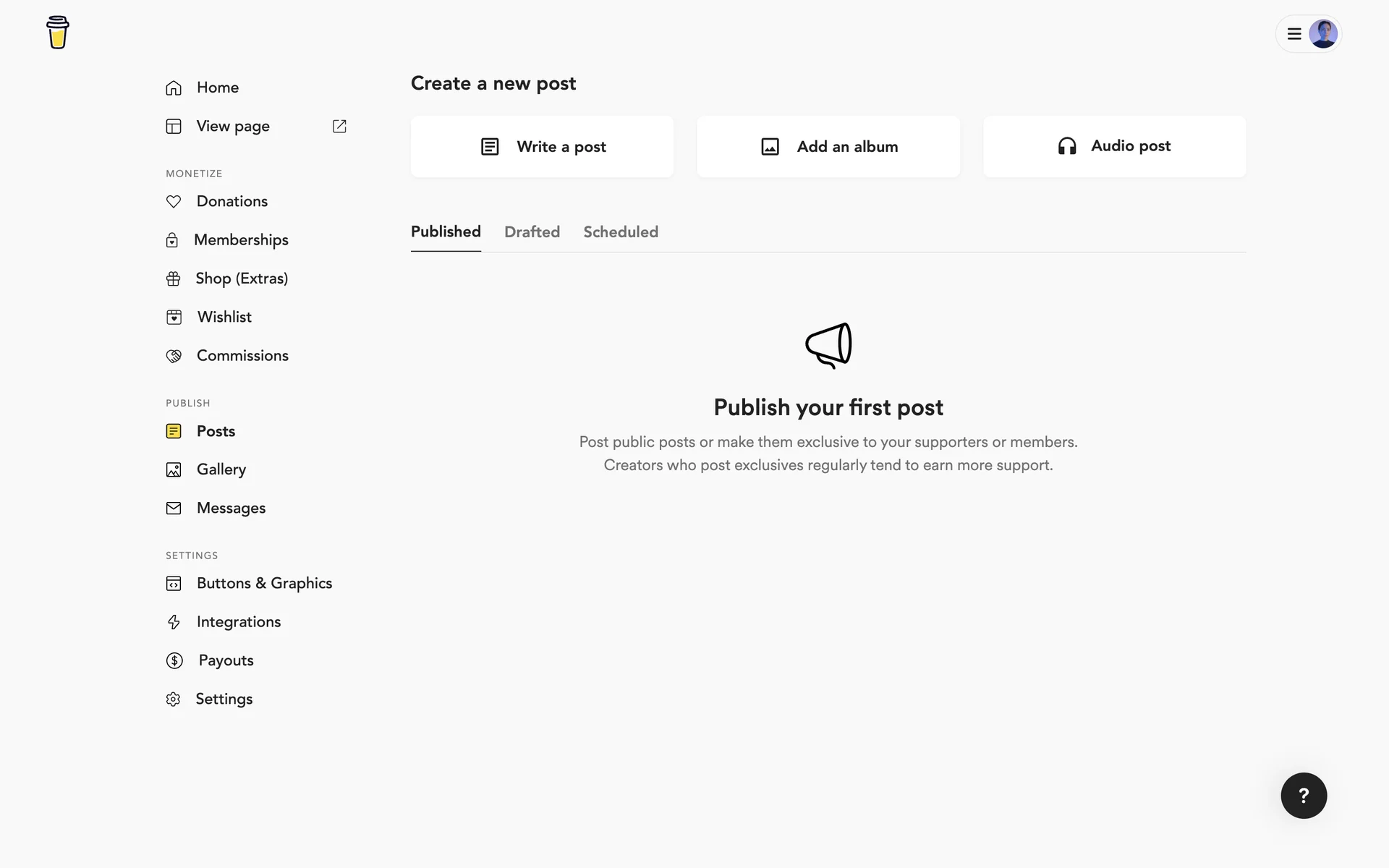Go to Gallery in the sidebar

[x=221, y=469]
